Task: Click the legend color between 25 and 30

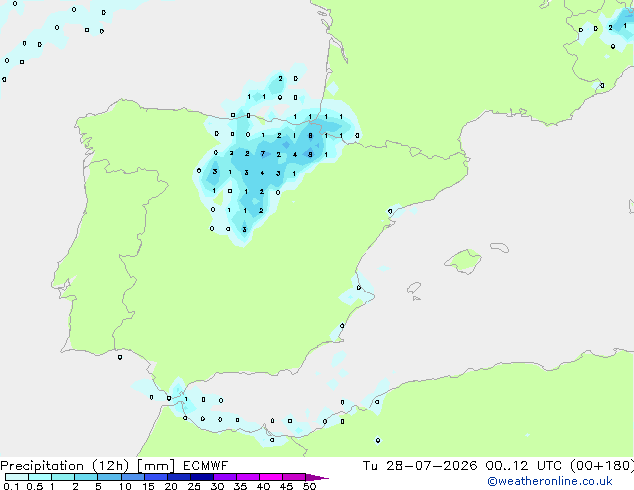Action: (202, 477)
